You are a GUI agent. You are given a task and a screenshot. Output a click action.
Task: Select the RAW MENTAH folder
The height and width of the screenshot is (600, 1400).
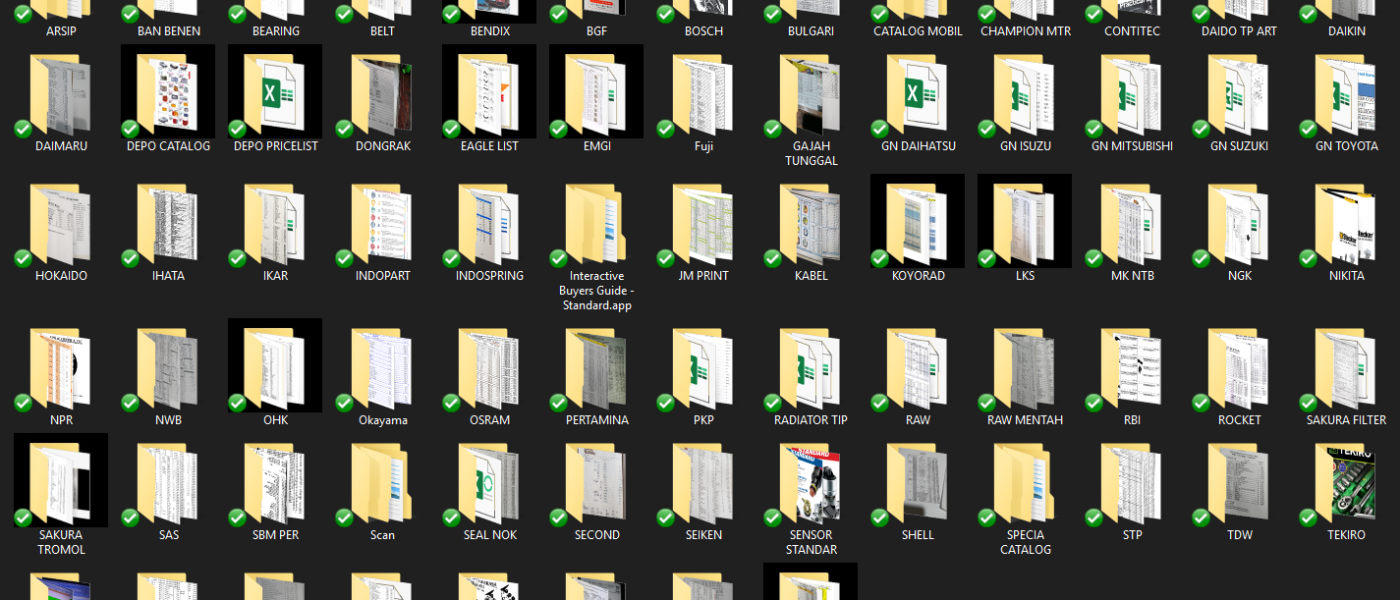[1025, 370]
